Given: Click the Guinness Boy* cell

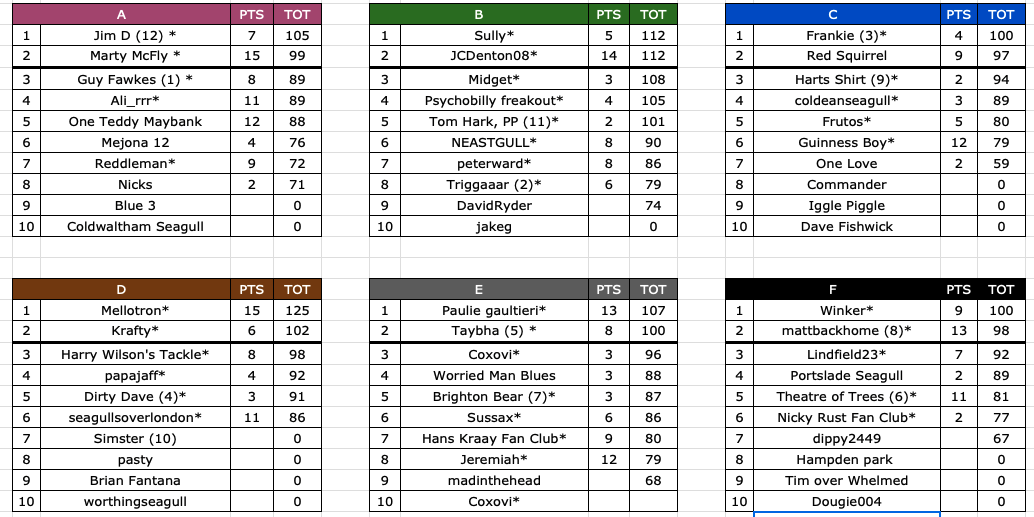Looking at the screenshot, I should (x=847, y=142).
